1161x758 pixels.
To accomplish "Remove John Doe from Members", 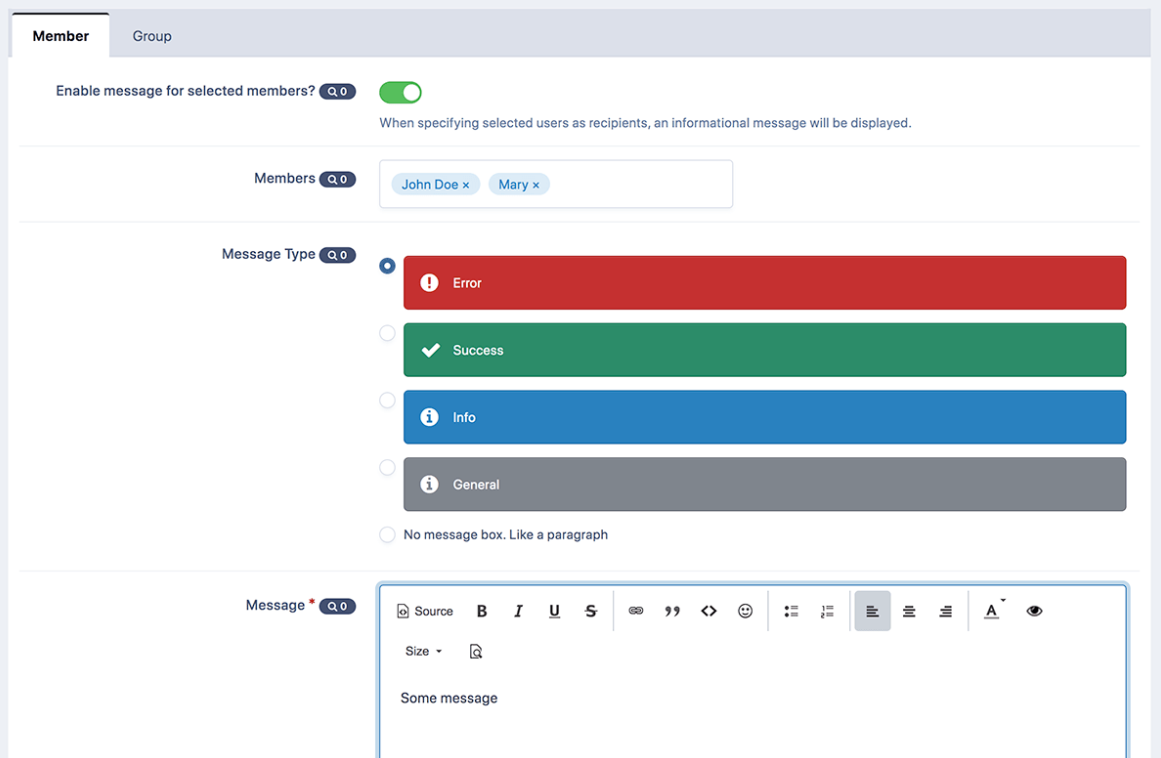I will click(x=466, y=185).
